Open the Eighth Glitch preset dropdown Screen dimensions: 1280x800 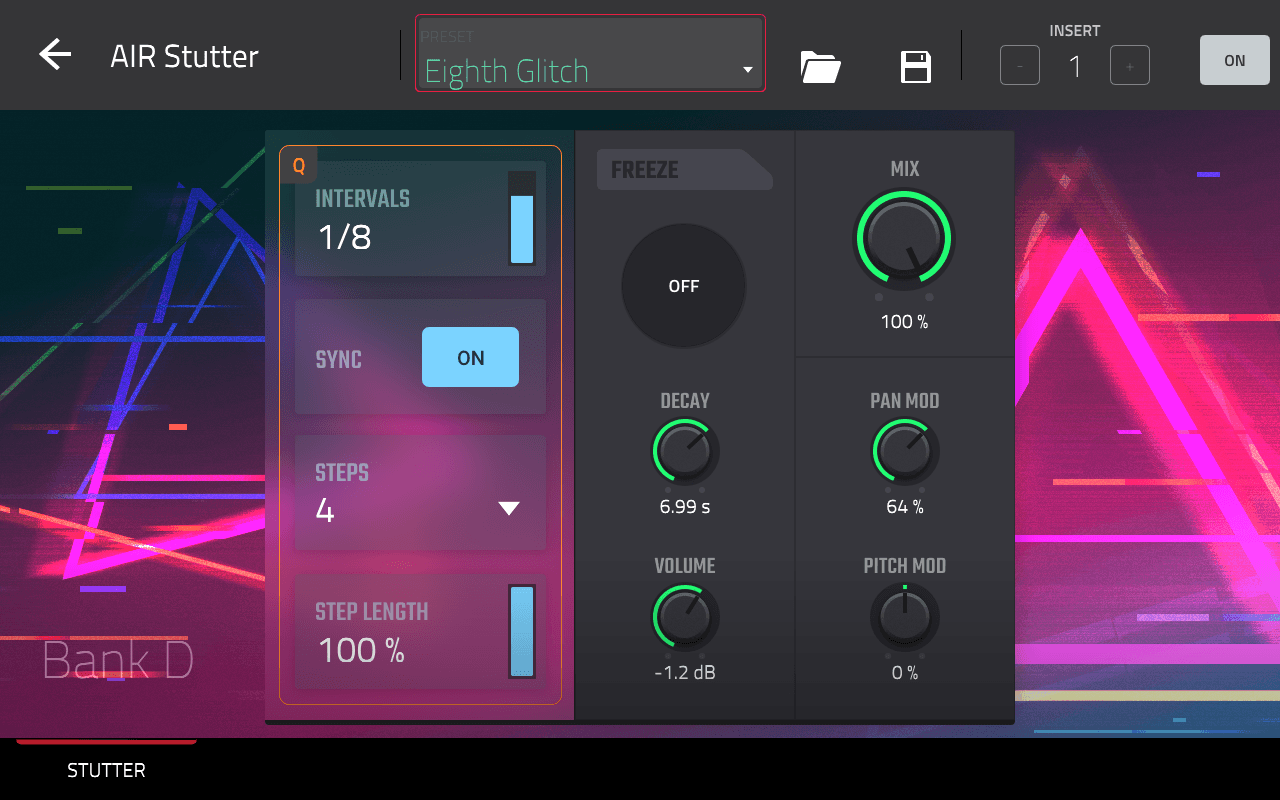pyautogui.click(x=590, y=68)
